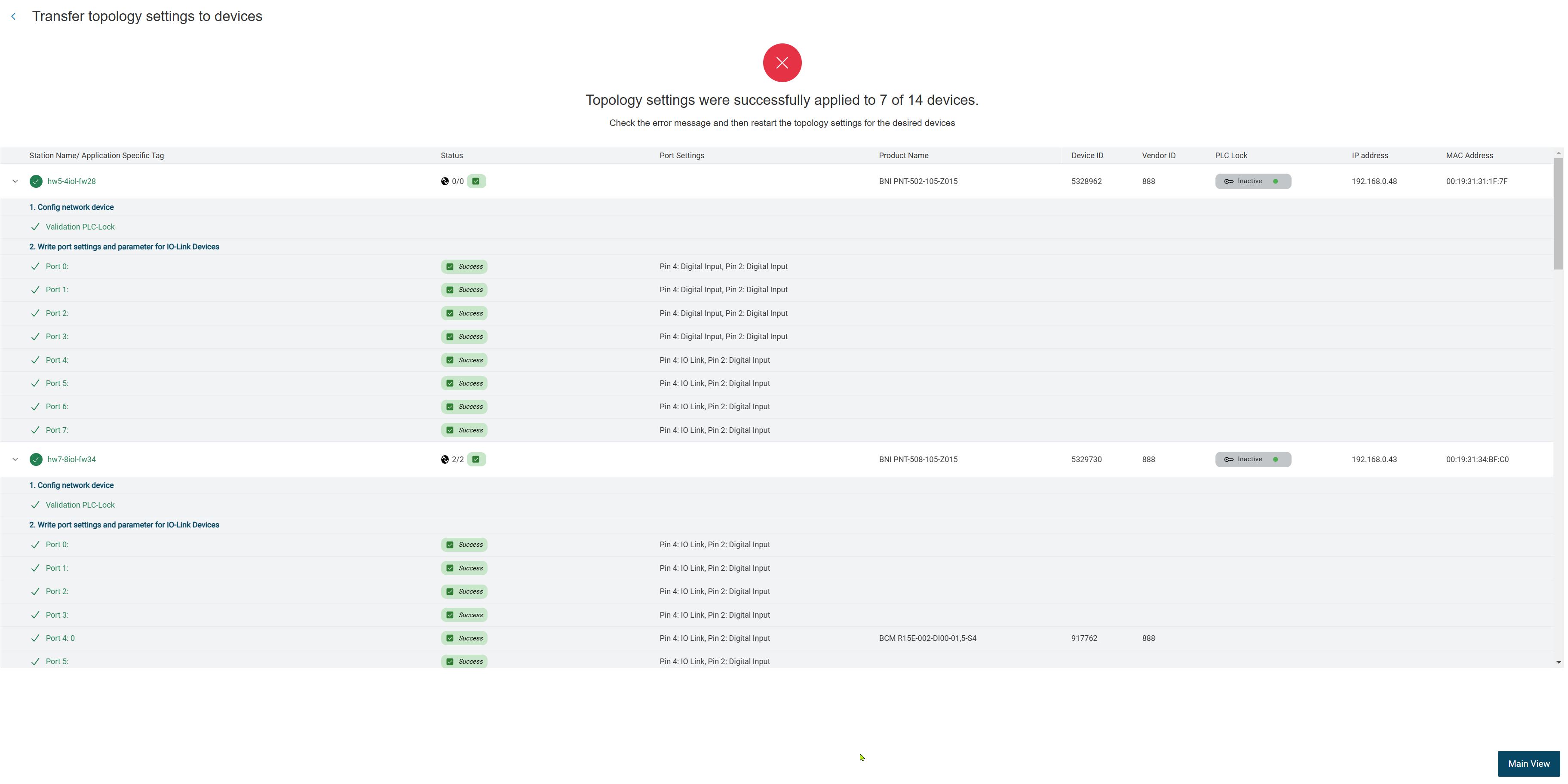Collapse the hw5-4iol-fw28 device row
1568x784 pixels.
pos(15,181)
